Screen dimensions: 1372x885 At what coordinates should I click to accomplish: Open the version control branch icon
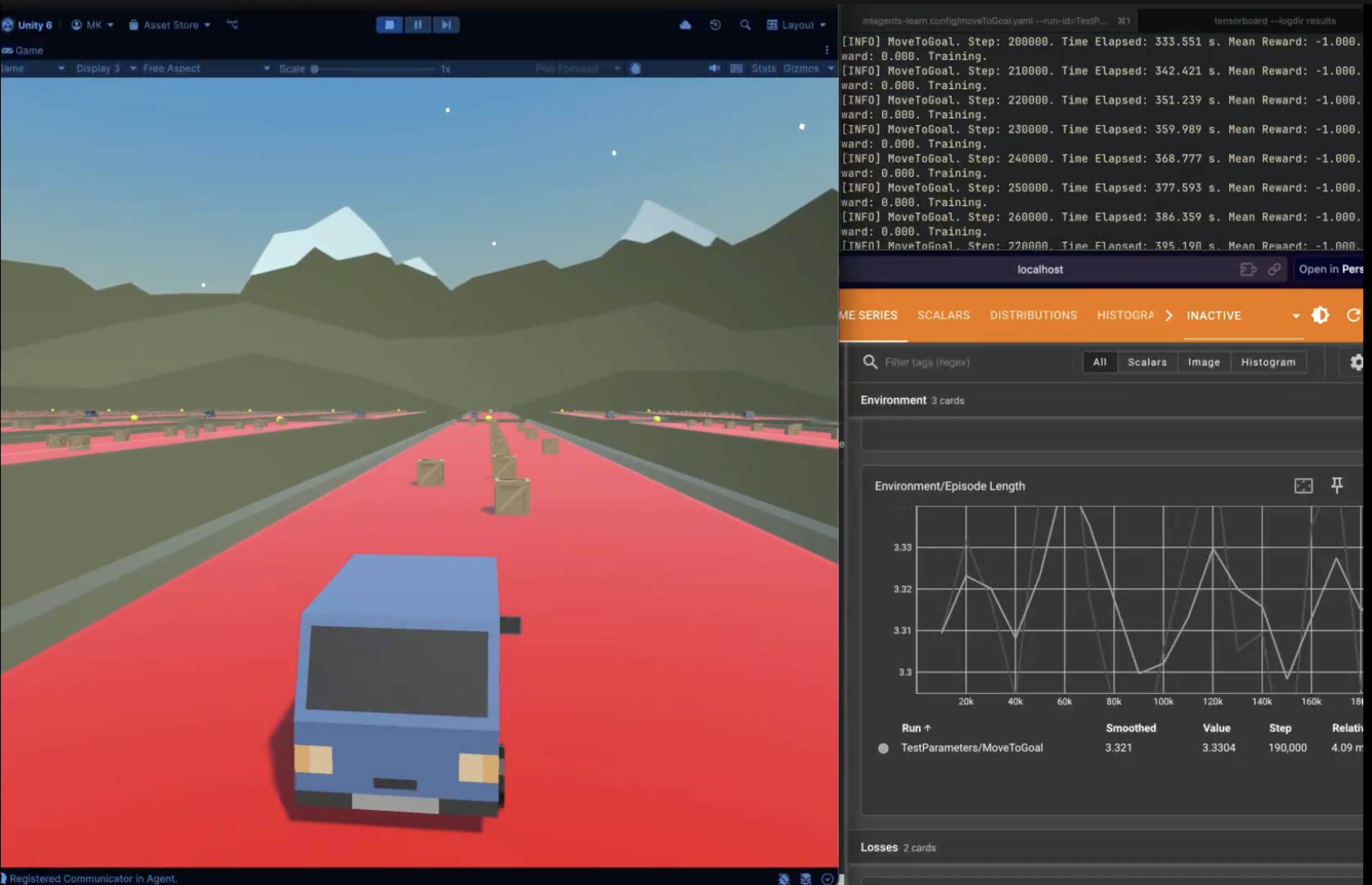pyautogui.click(x=232, y=25)
